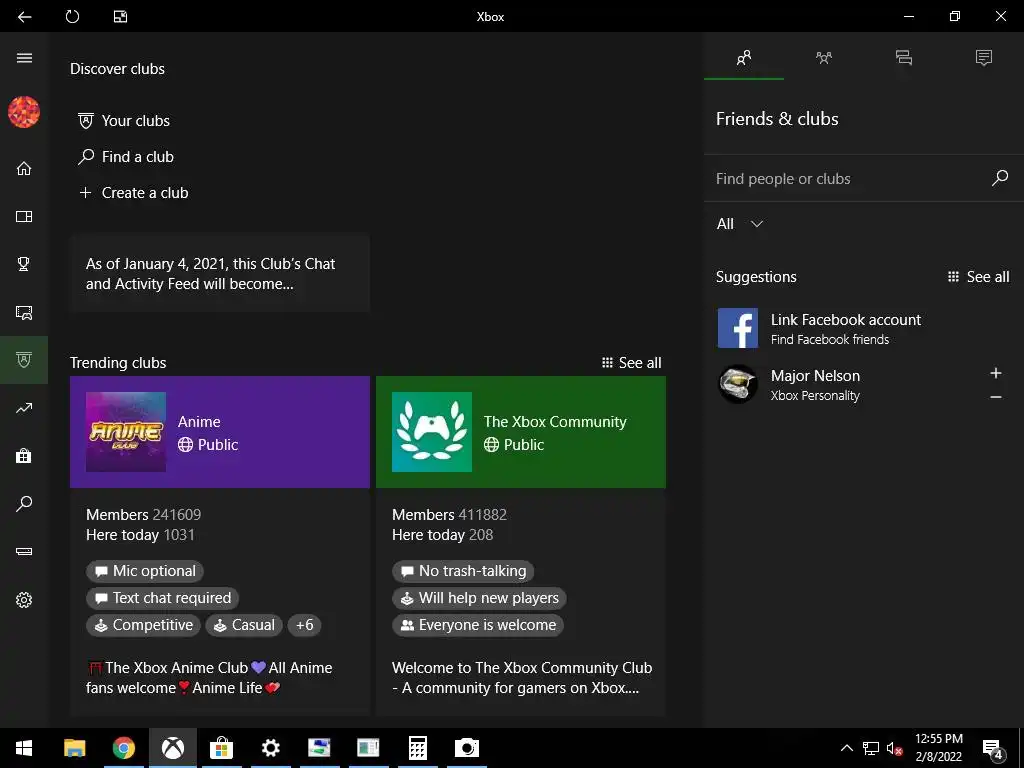Open the Action Center notifications

point(993,748)
